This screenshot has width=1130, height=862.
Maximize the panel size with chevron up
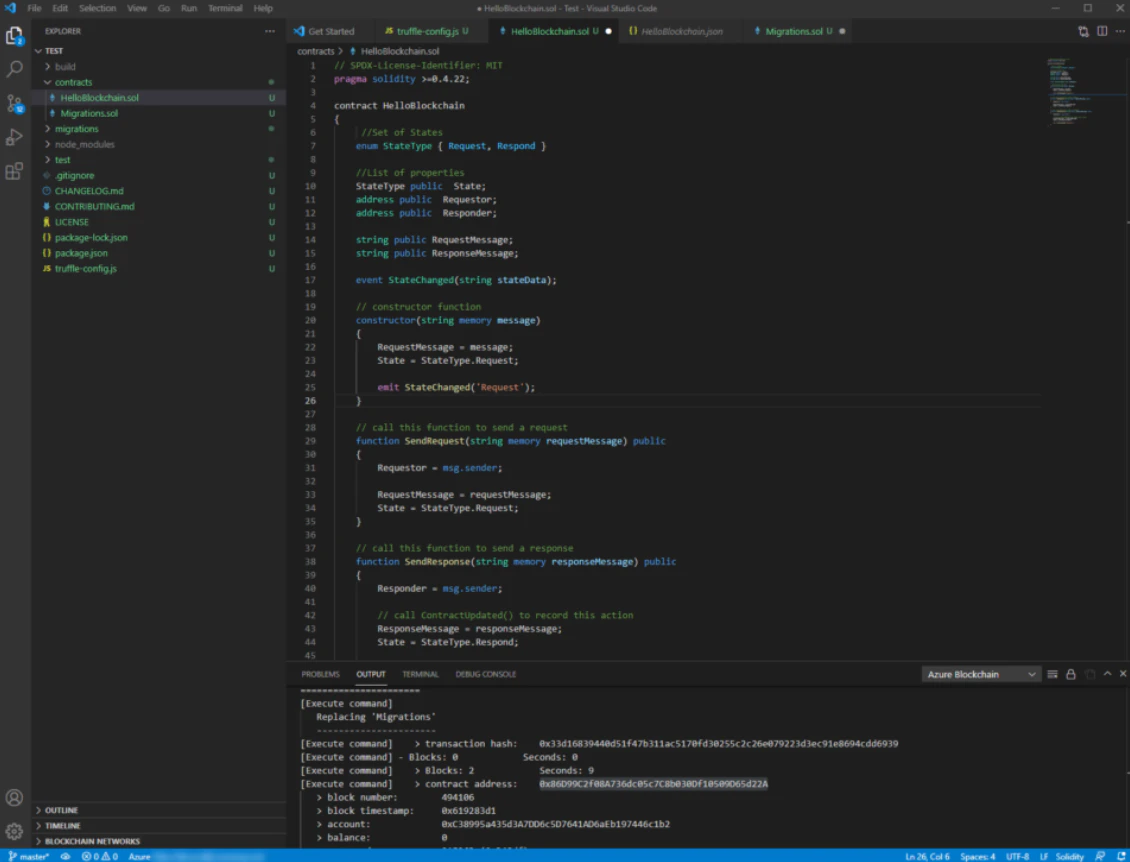pos(1107,675)
